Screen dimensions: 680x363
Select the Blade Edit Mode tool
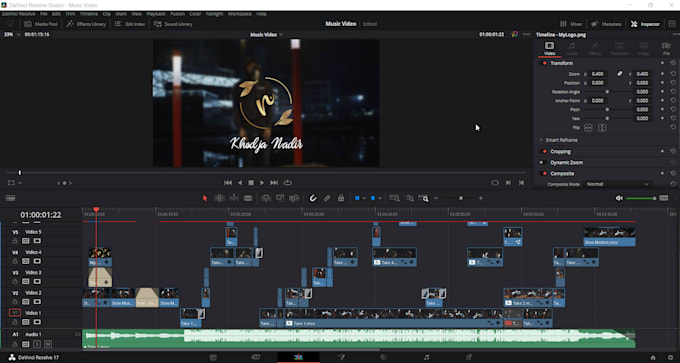coord(248,198)
